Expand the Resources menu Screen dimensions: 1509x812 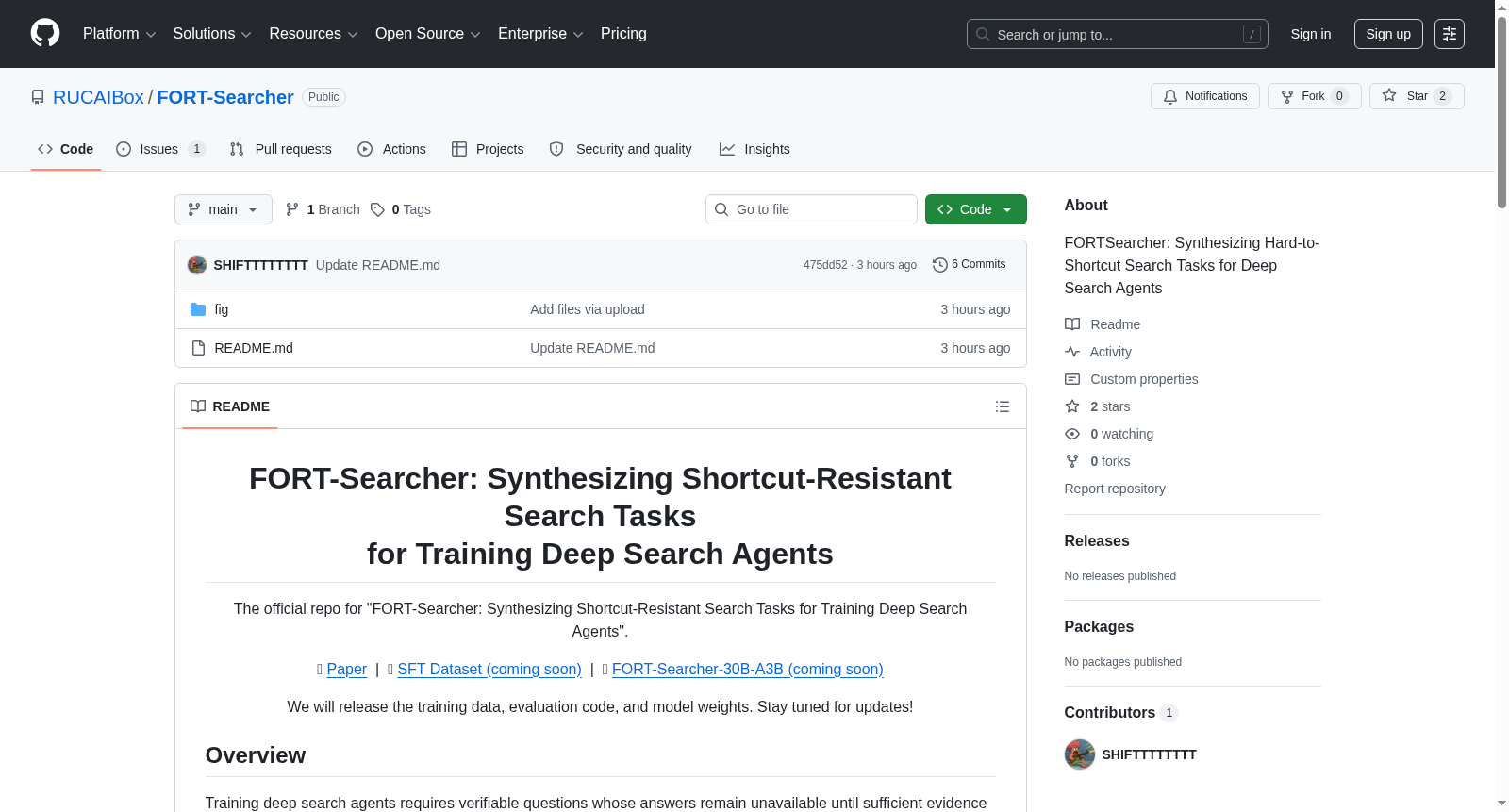[313, 34]
